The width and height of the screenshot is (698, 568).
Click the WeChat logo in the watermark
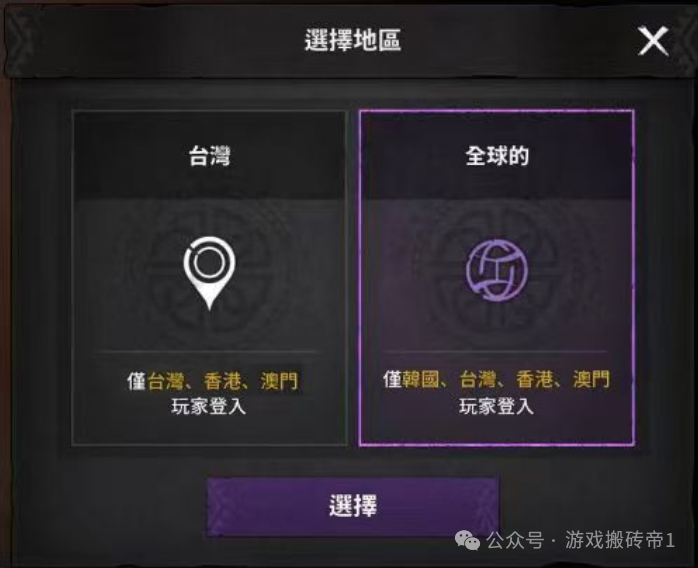[x=467, y=540]
